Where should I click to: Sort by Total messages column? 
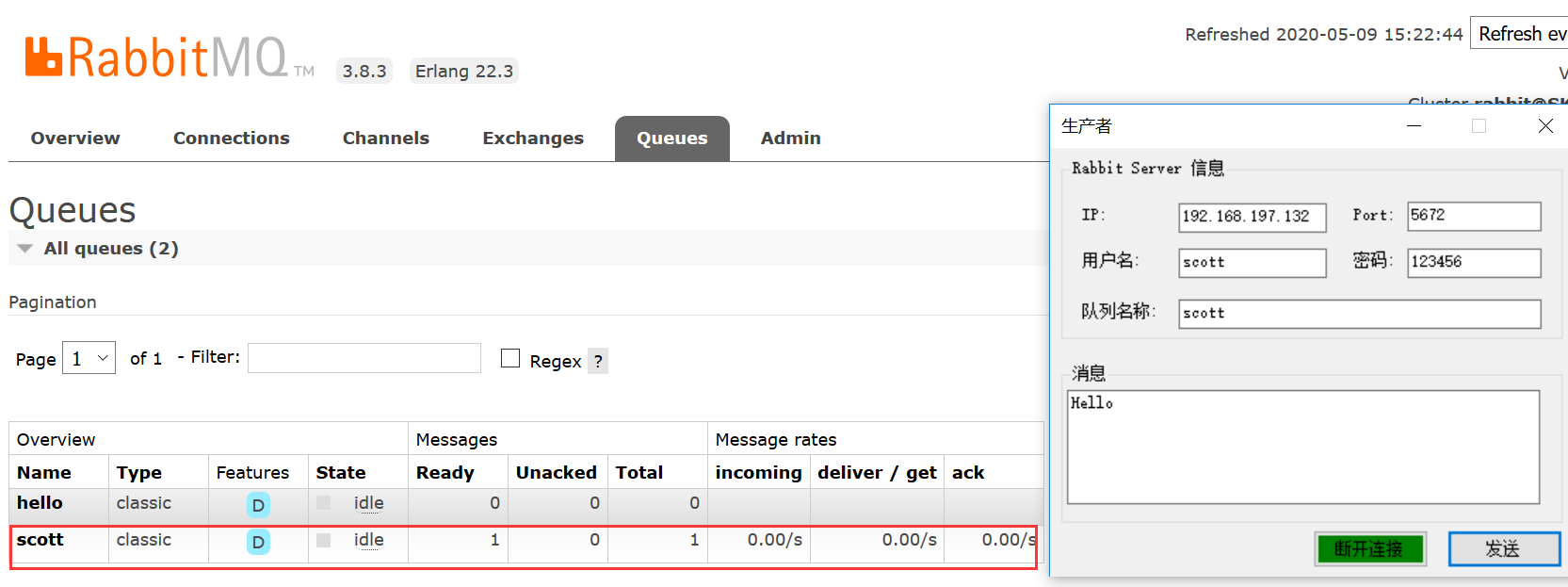point(639,472)
